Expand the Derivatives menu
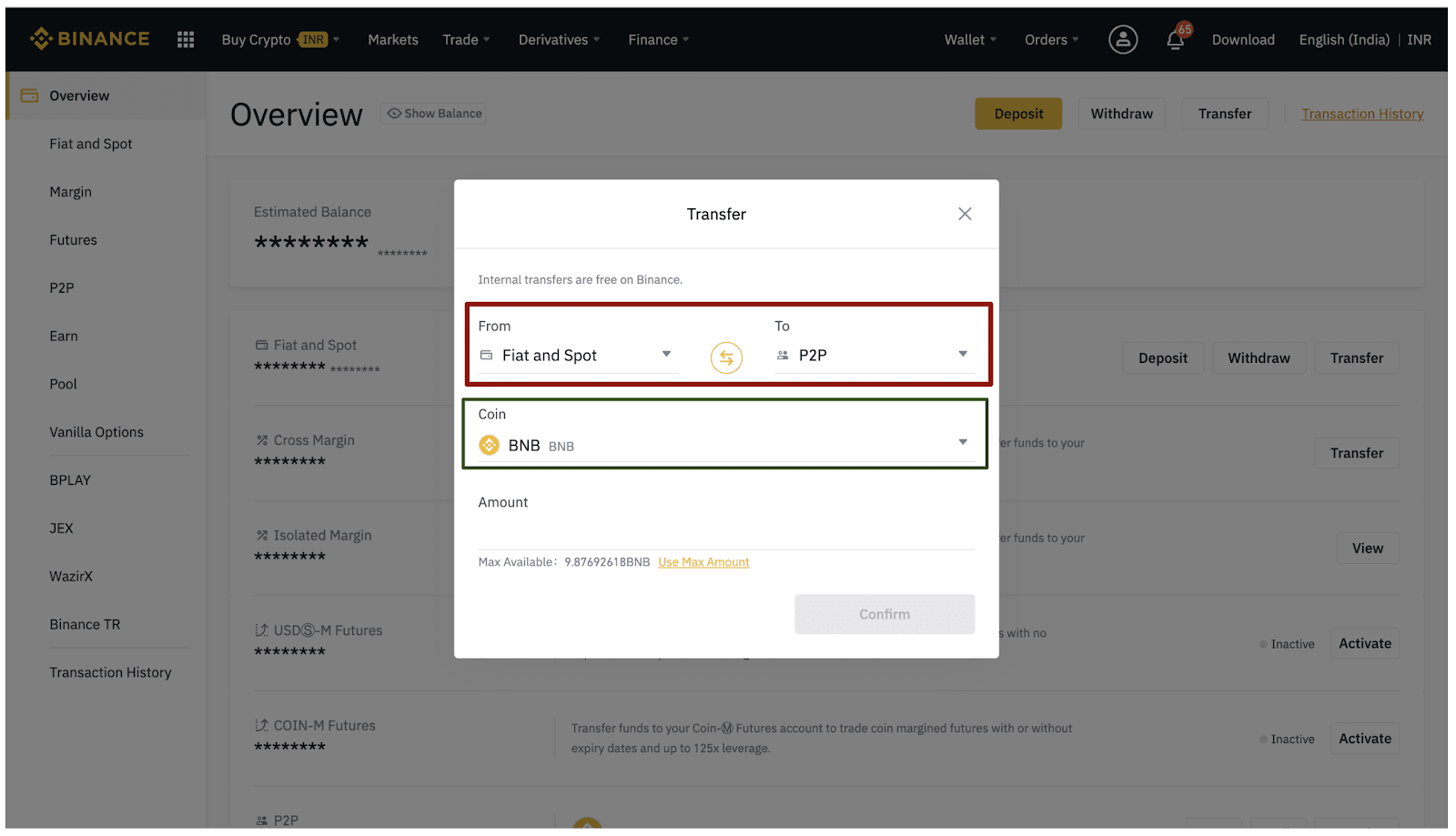The width and height of the screenshot is (1456, 836). pyautogui.click(x=559, y=40)
